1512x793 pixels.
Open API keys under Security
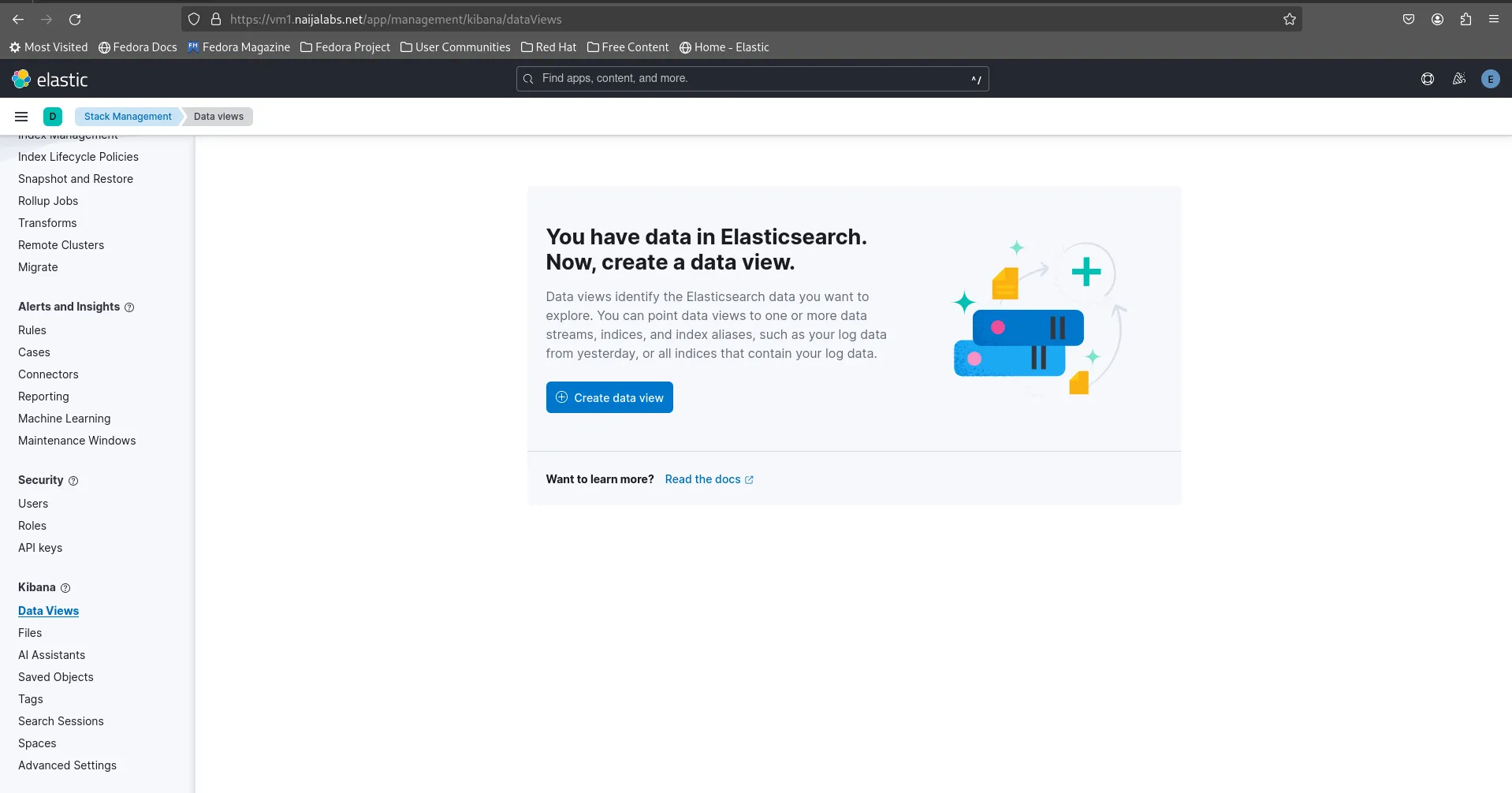(x=40, y=548)
